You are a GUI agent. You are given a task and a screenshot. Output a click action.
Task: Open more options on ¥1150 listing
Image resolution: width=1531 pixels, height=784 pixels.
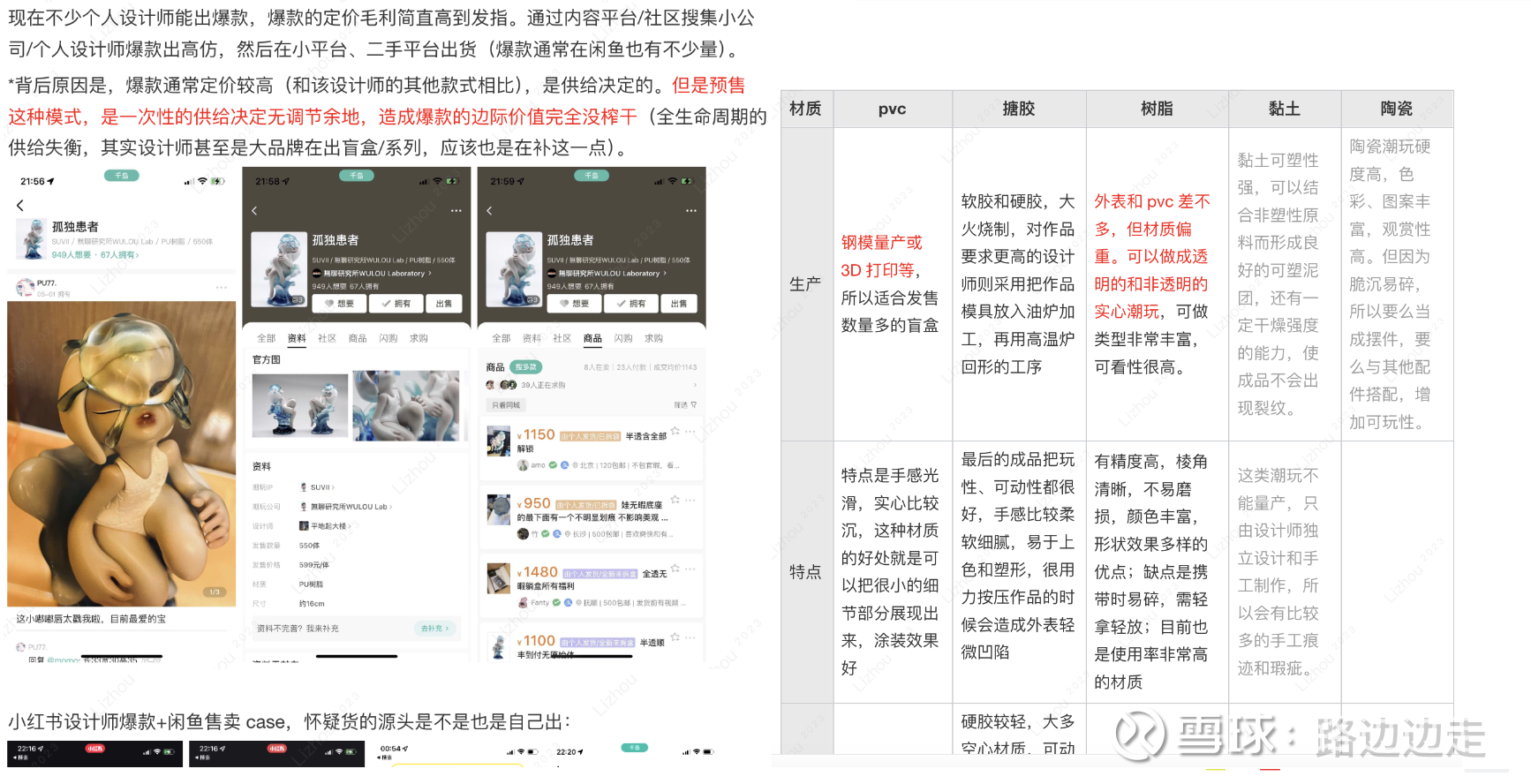690,432
